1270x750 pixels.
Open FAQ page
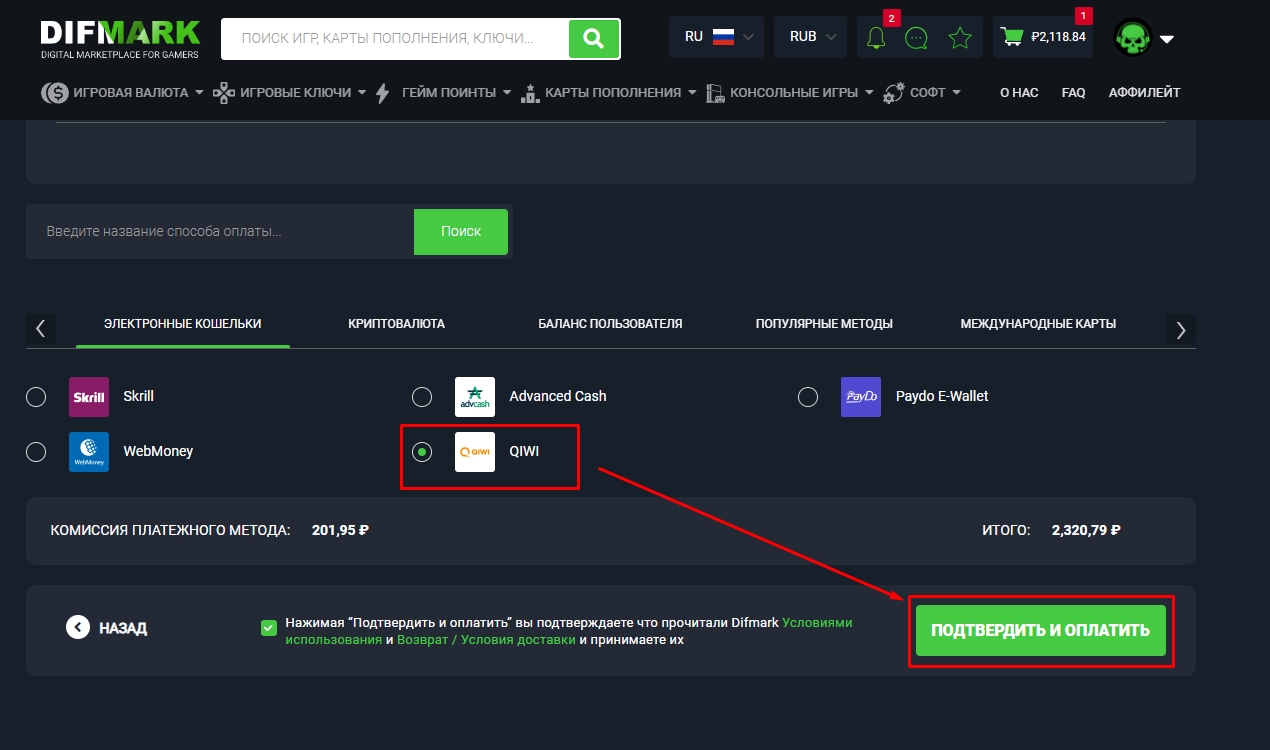click(1073, 93)
